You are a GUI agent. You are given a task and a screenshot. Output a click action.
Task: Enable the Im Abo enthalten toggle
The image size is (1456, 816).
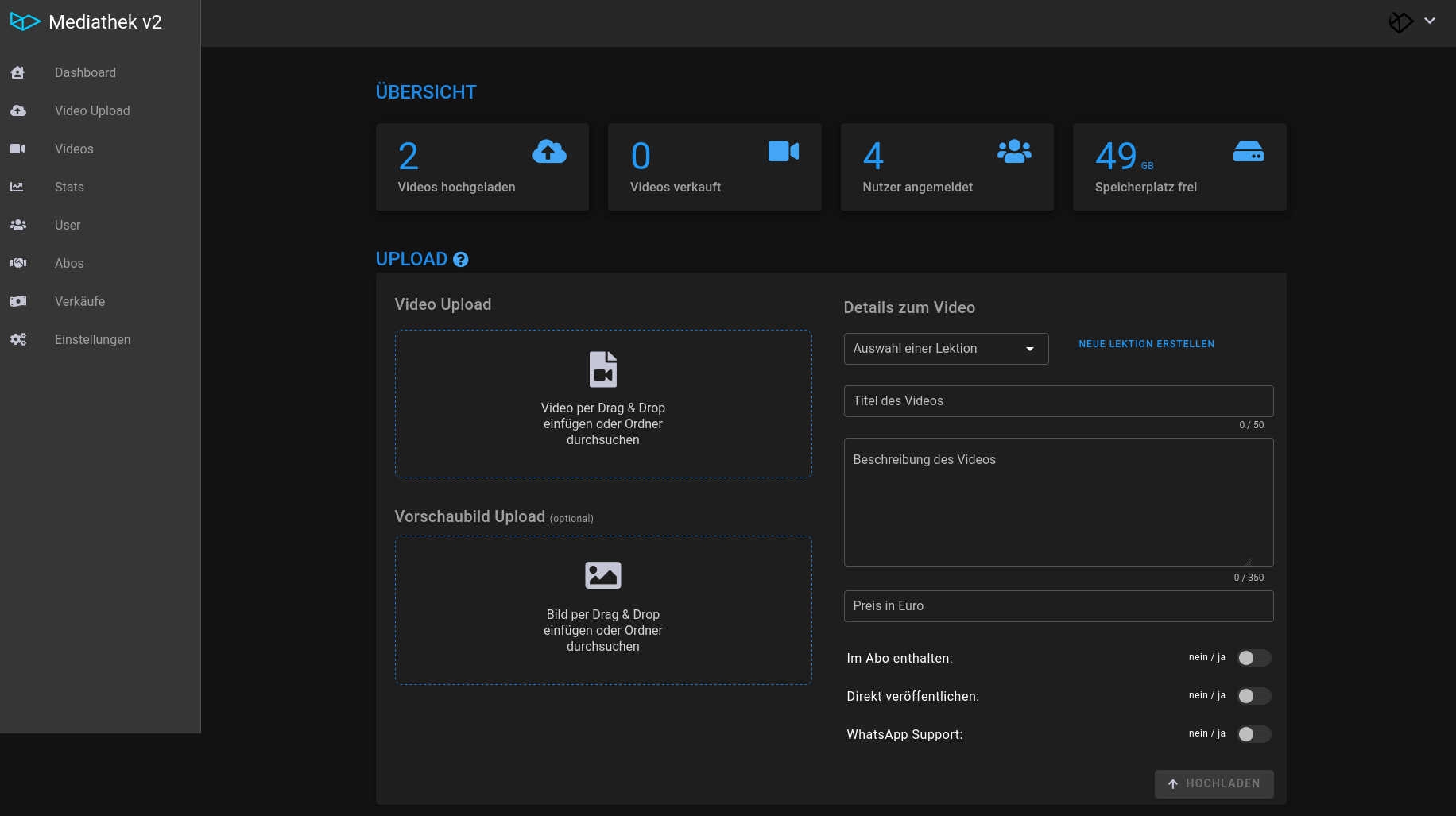(x=1254, y=658)
